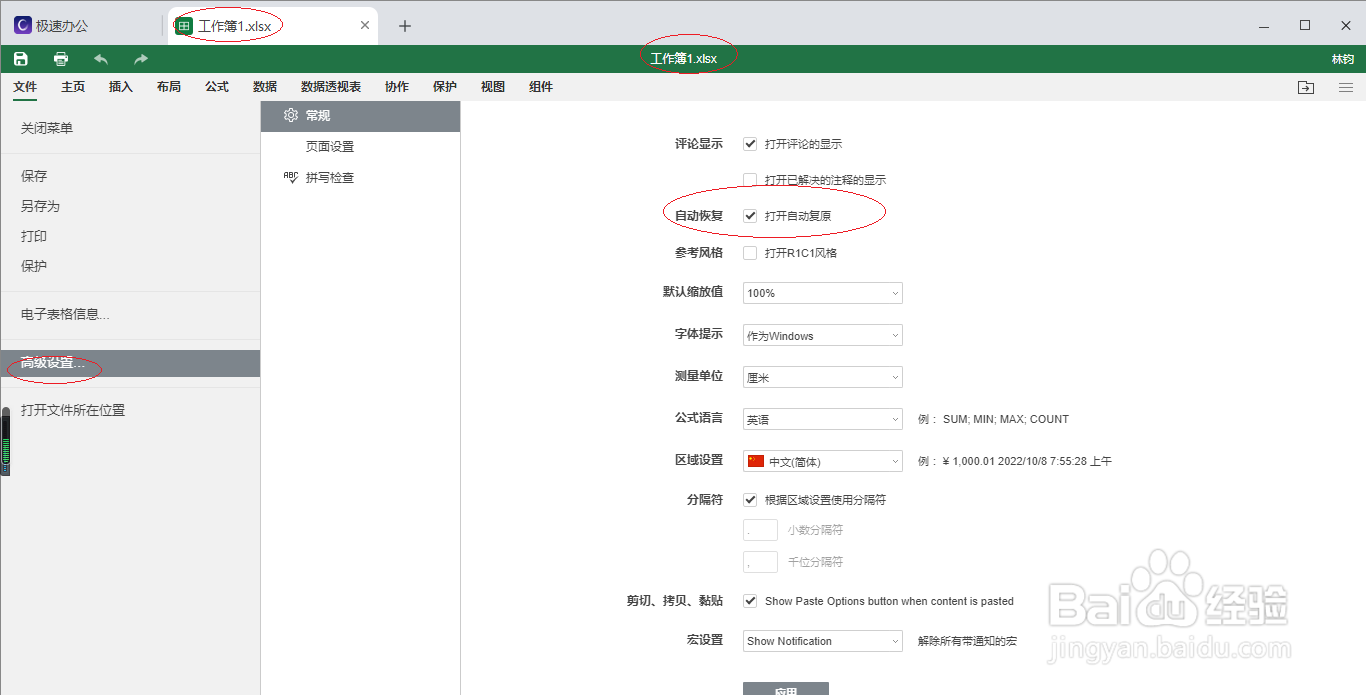Click the 小数分隔符 input field
Screen dimensions: 1366x695
(x=760, y=530)
